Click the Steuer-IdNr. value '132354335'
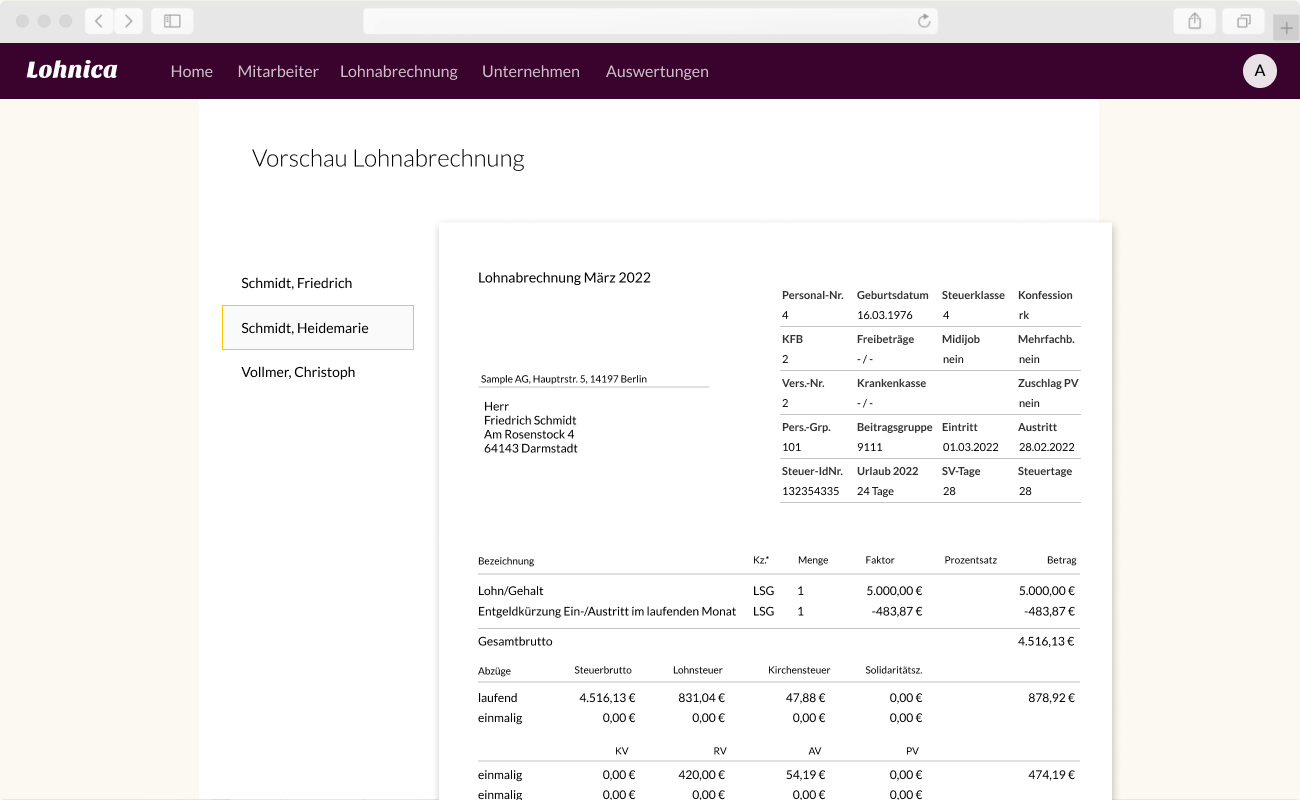Image resolution: width=1300 pixels, height=800 pixels. pos(810,491)
